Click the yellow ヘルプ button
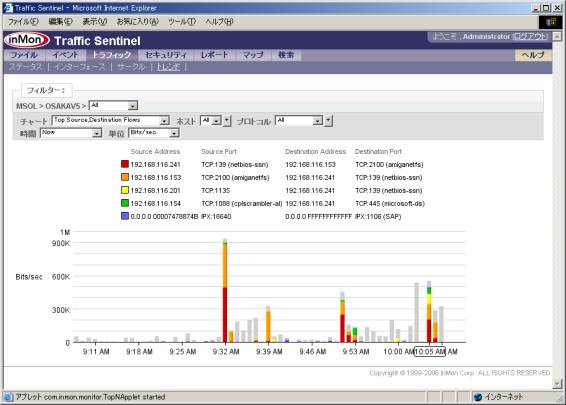Viewport: 566px width, 405px height. 533,55
